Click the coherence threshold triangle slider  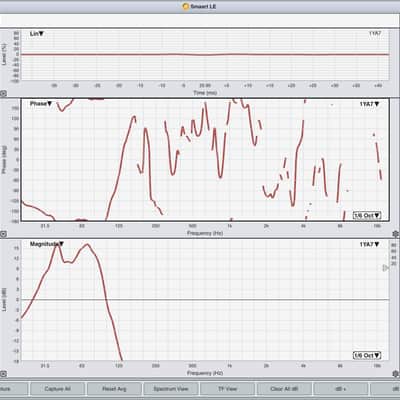[x=385, y=268]
